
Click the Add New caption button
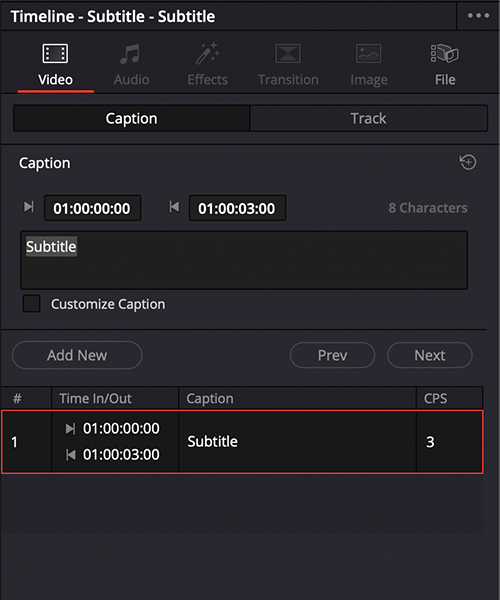pyautogui.click(x=77, y=355)
